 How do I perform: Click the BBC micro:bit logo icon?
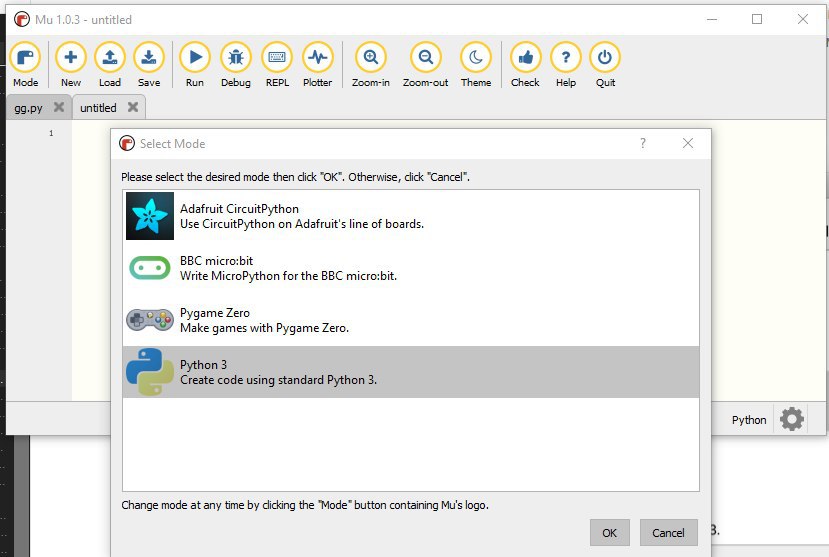pyautogui.click(x=150, y=268)
